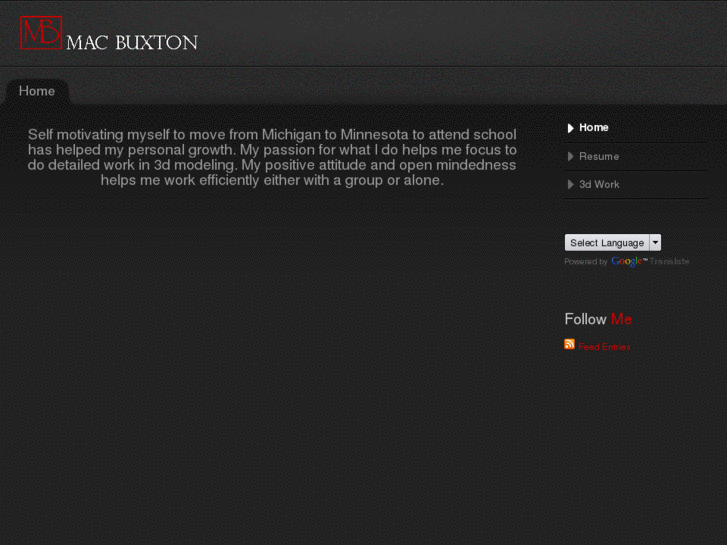The width and height of the screenshot is (727, 545).
Task: Click the 'Powered by' label
Action: pyautogui.click(x=586, y=262)
